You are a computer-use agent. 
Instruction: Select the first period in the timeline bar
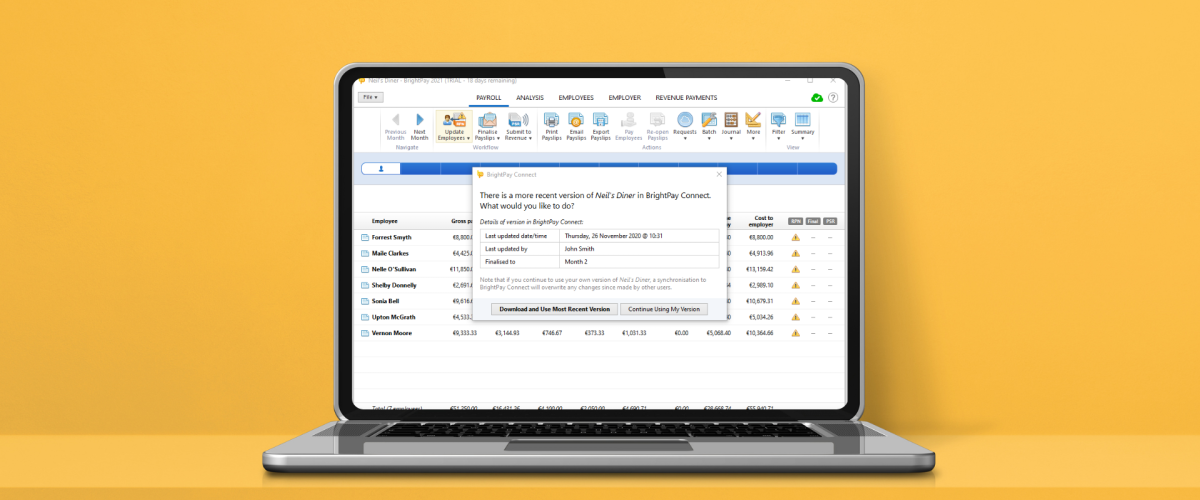pos(381,169)
